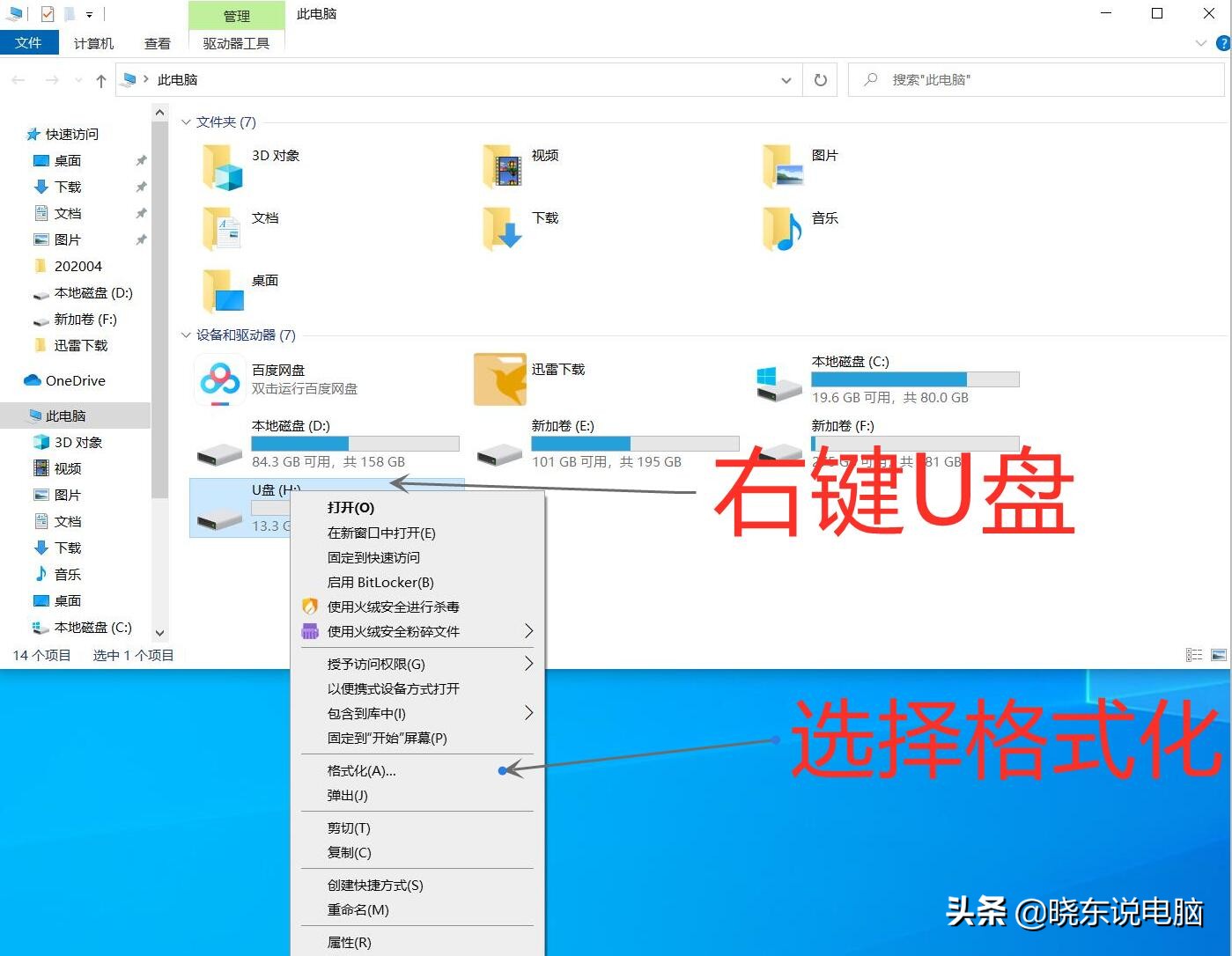Viewport: 1232px width, 956px height.
Task: Select 弹出(J) to eject the USB drive
Action: click(345, 795)
